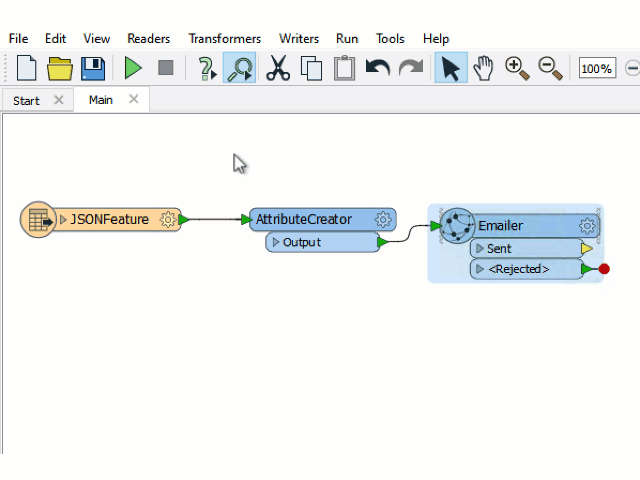Open AttributeCreator gear parameters
Image resolution: width=640 pixels, height=480 pixels.
(383, 220)
